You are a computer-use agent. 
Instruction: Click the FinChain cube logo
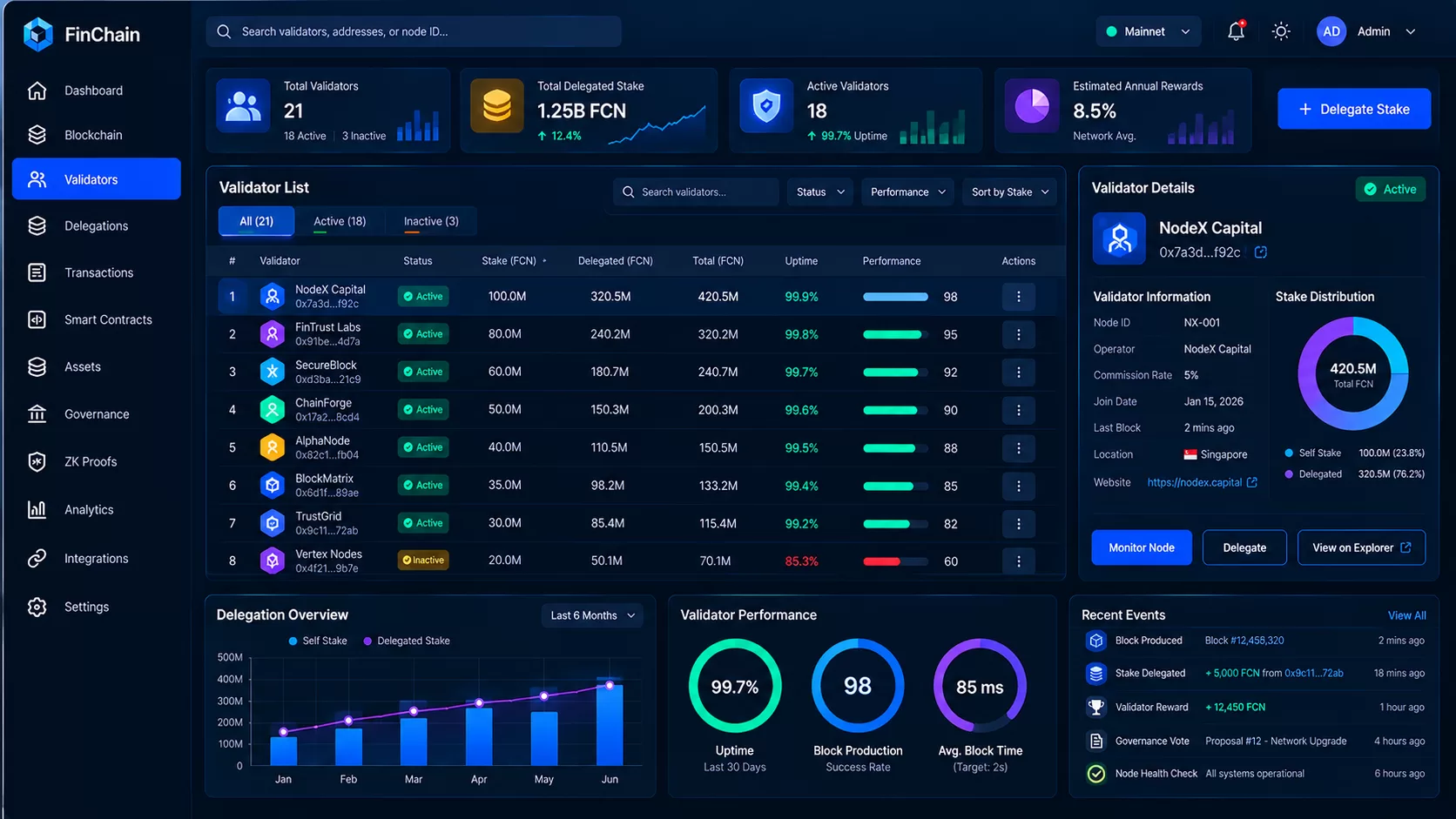(x=37, y=34)
